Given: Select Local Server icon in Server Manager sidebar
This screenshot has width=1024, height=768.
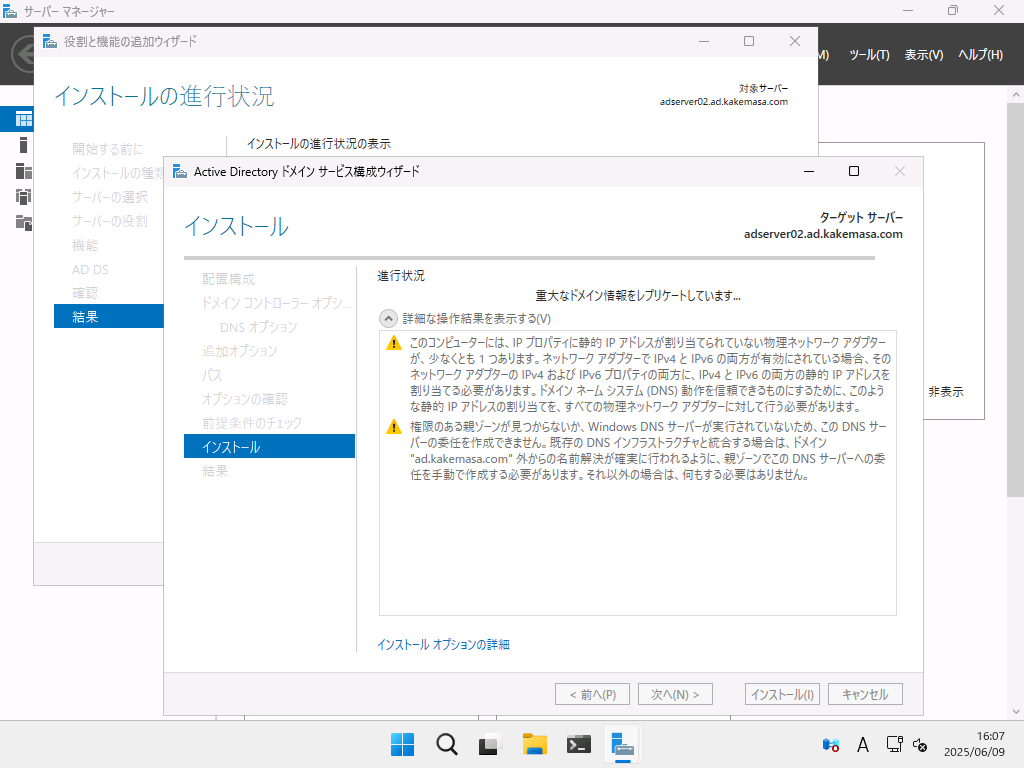Looking at the screenshot, I should [x=24, y=145].
